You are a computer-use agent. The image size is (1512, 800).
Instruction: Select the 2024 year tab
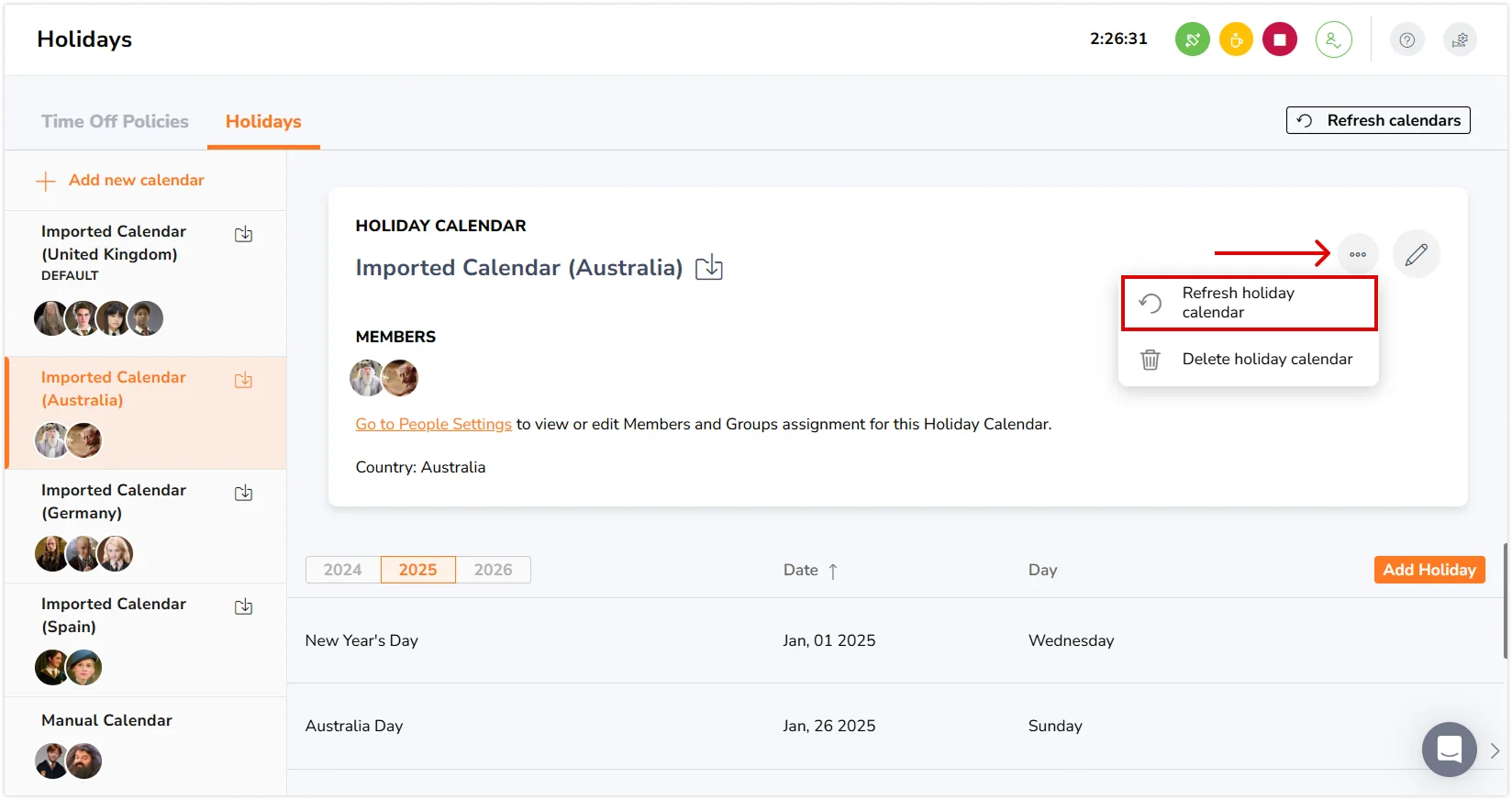pos(343,570)
